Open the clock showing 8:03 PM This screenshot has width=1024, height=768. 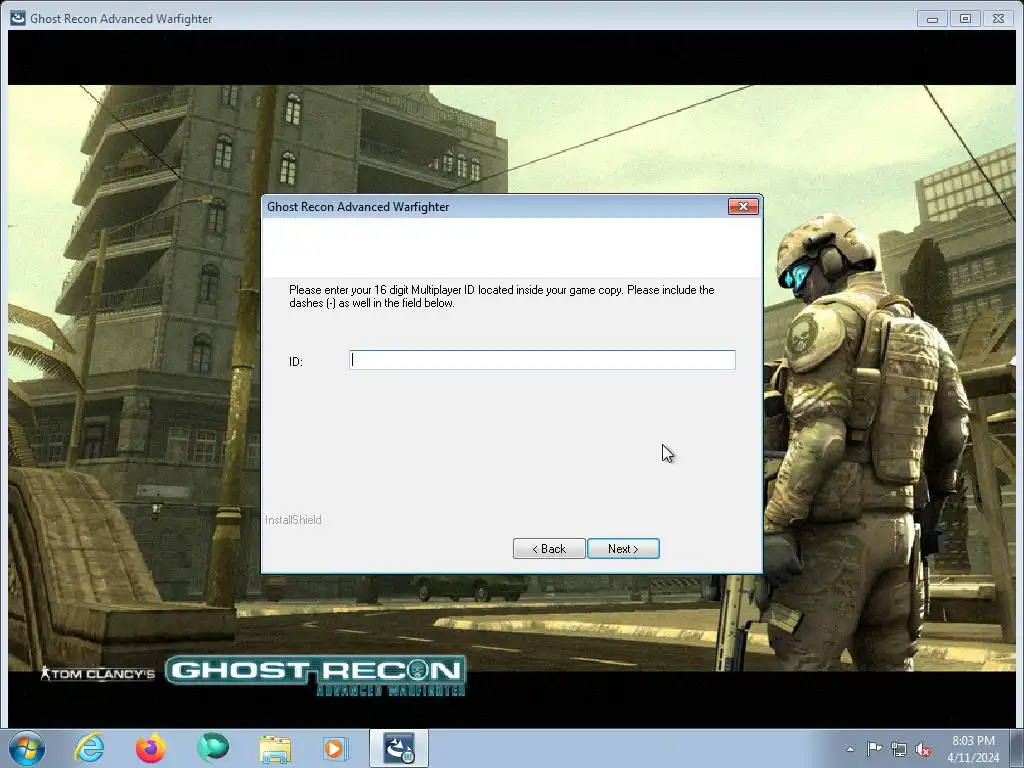[973, 748]
